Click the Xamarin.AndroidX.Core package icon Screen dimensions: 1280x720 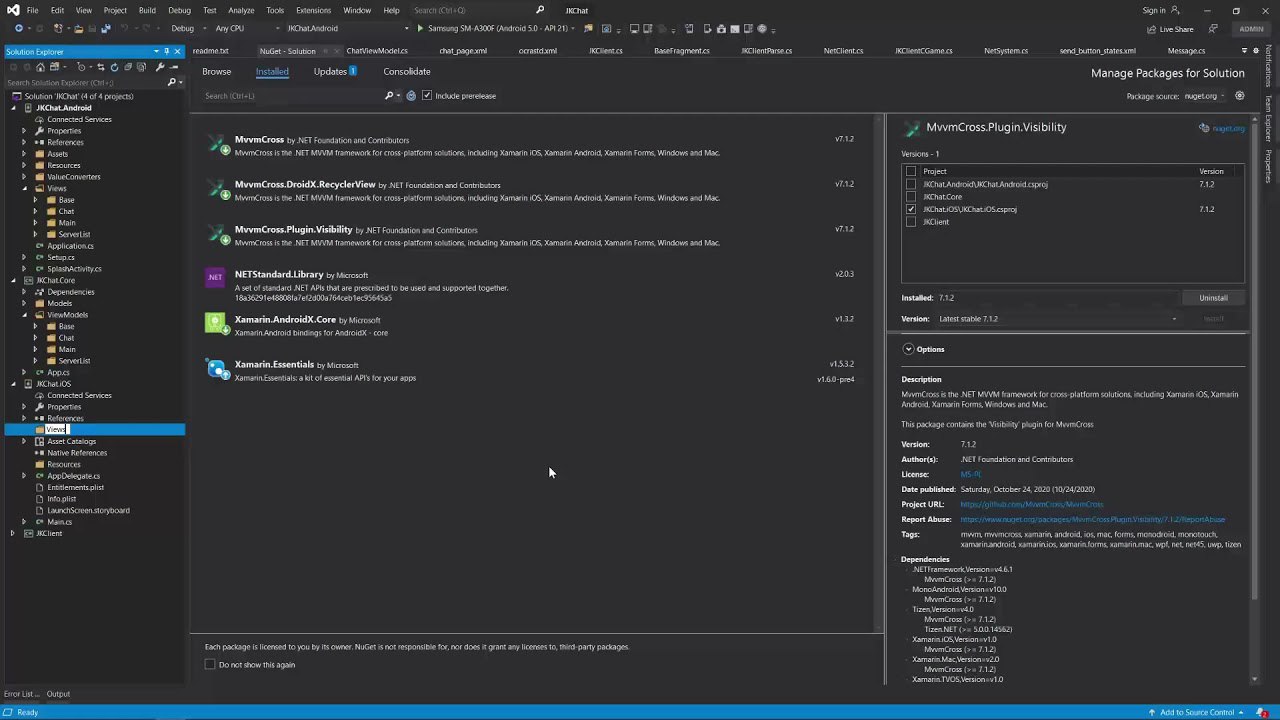[216, 323]
